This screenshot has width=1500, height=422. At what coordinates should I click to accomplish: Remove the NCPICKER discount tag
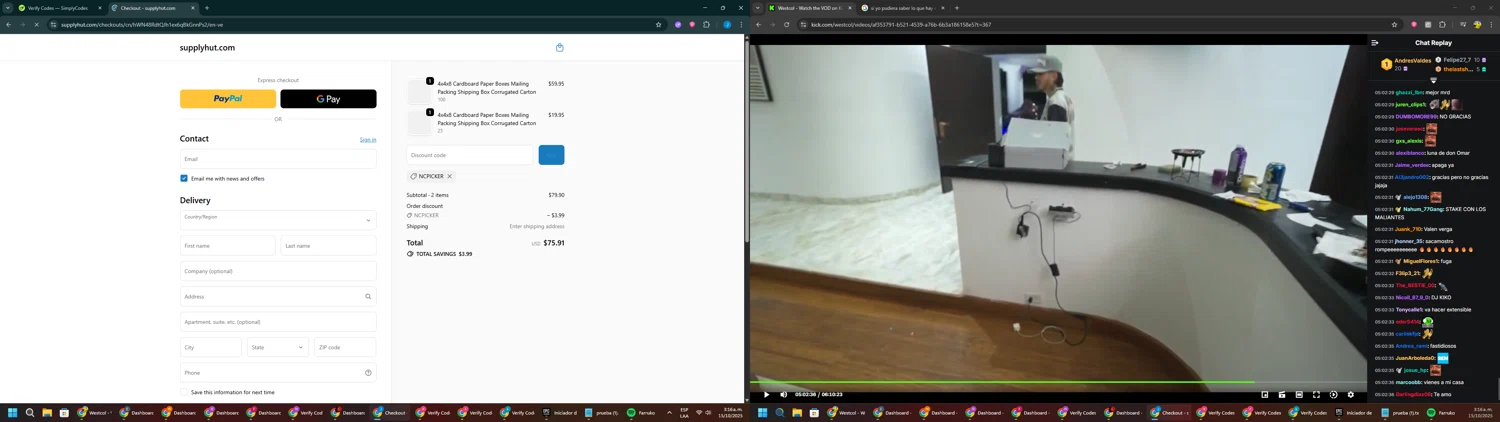(x=450, y=177)
